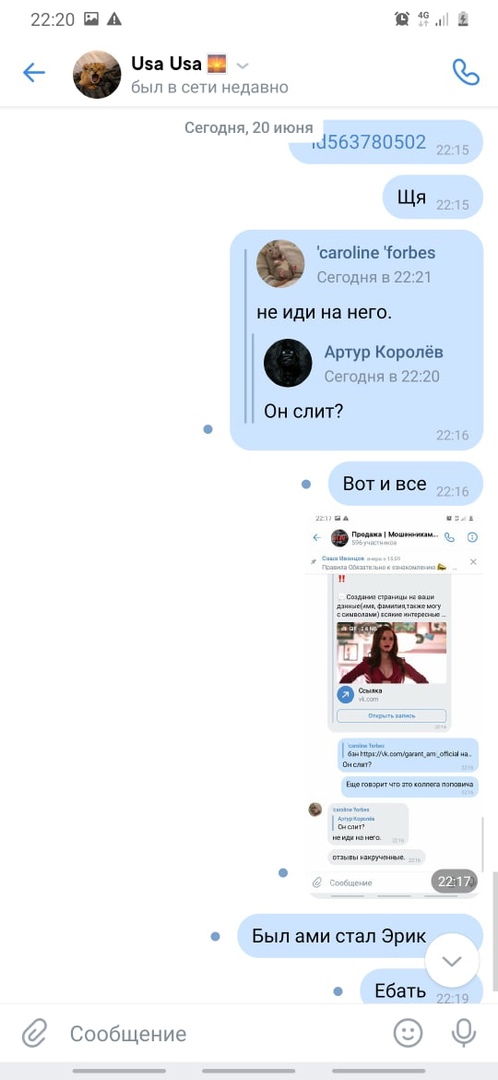Open the emoji sticker picker
The image size is (498, 1080).
[408, 1032]
